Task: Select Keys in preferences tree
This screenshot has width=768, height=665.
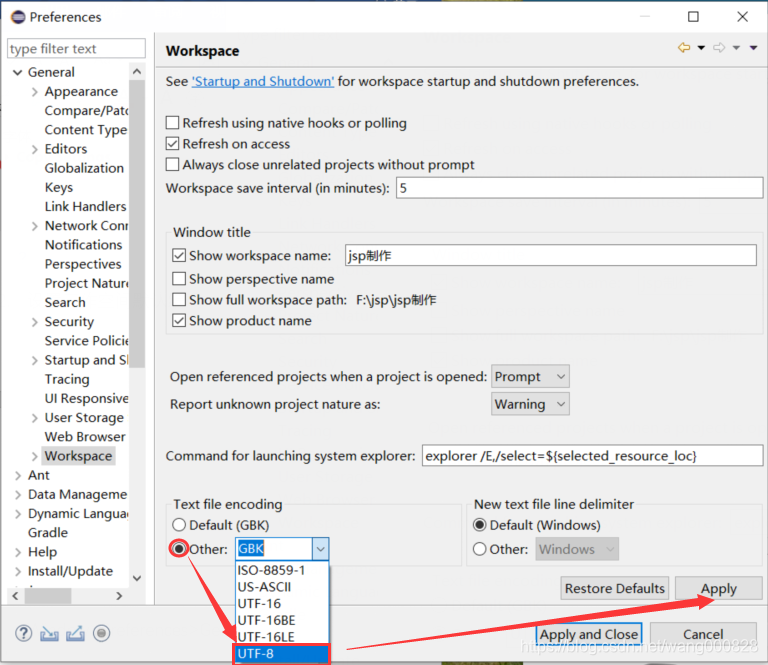Action: click(59, 187)
